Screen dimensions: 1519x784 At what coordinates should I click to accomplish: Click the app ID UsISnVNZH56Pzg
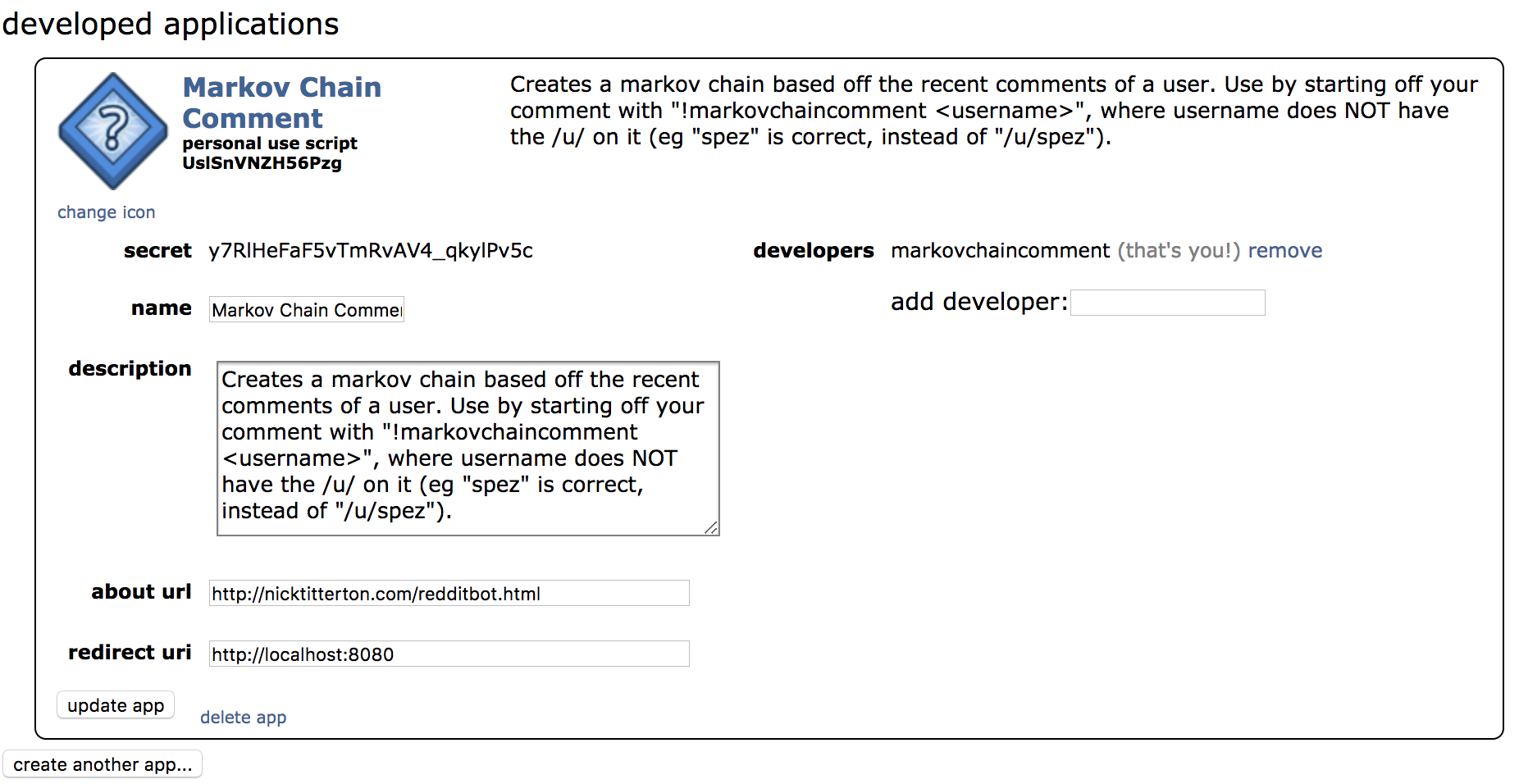pyautogui.click(x=262, y=163)
